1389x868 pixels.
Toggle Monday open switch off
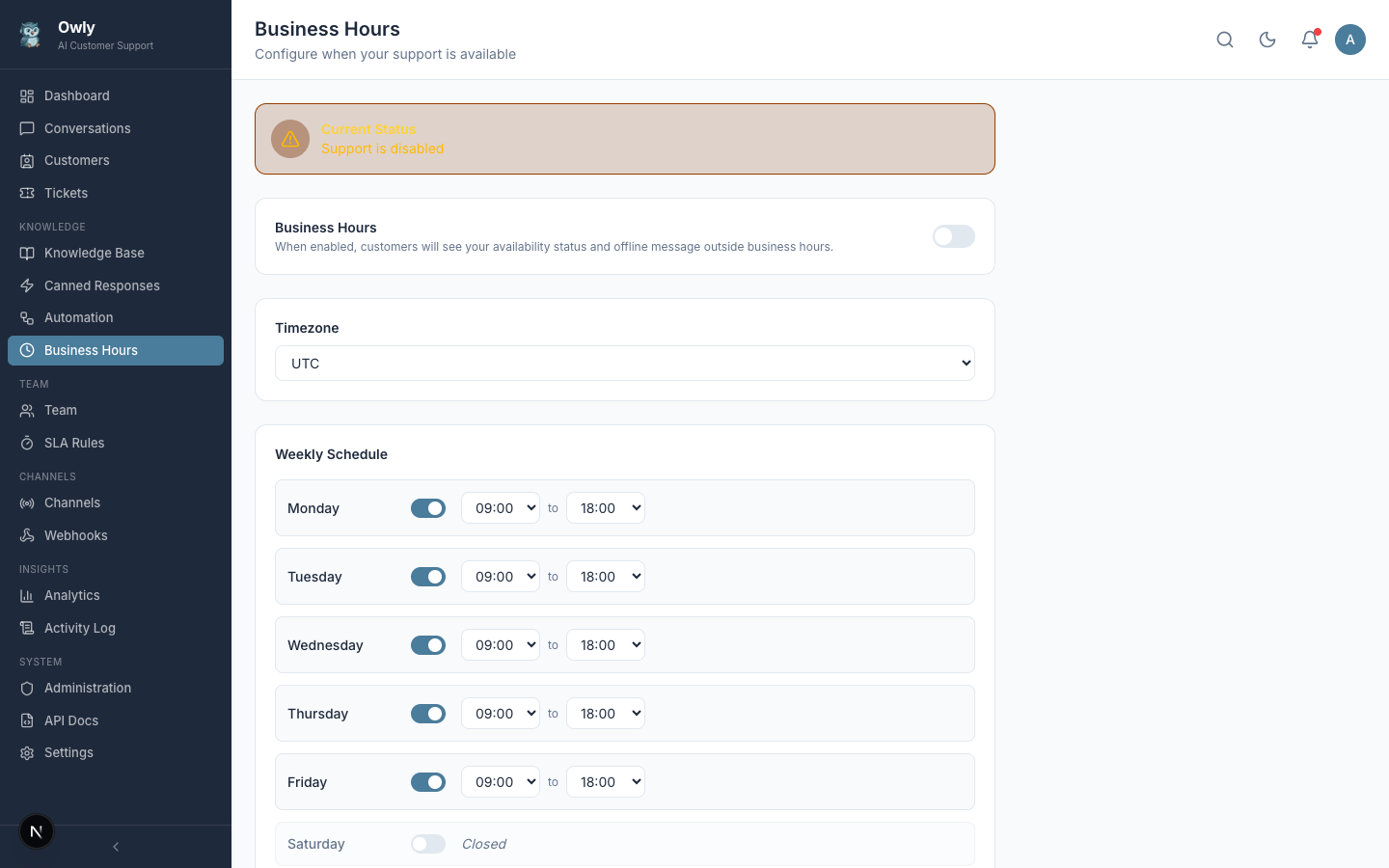pos(428,508)
